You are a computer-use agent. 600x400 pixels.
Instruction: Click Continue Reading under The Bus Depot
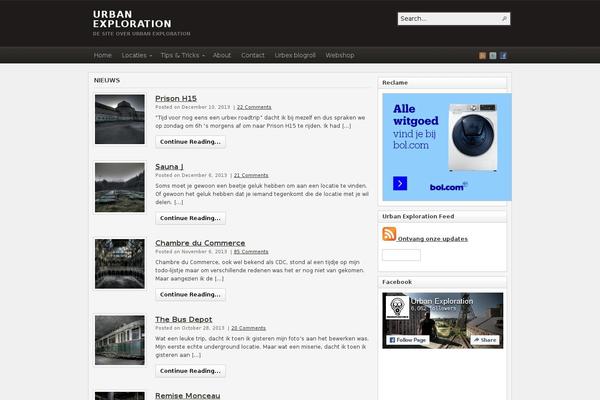click(190, 371)
